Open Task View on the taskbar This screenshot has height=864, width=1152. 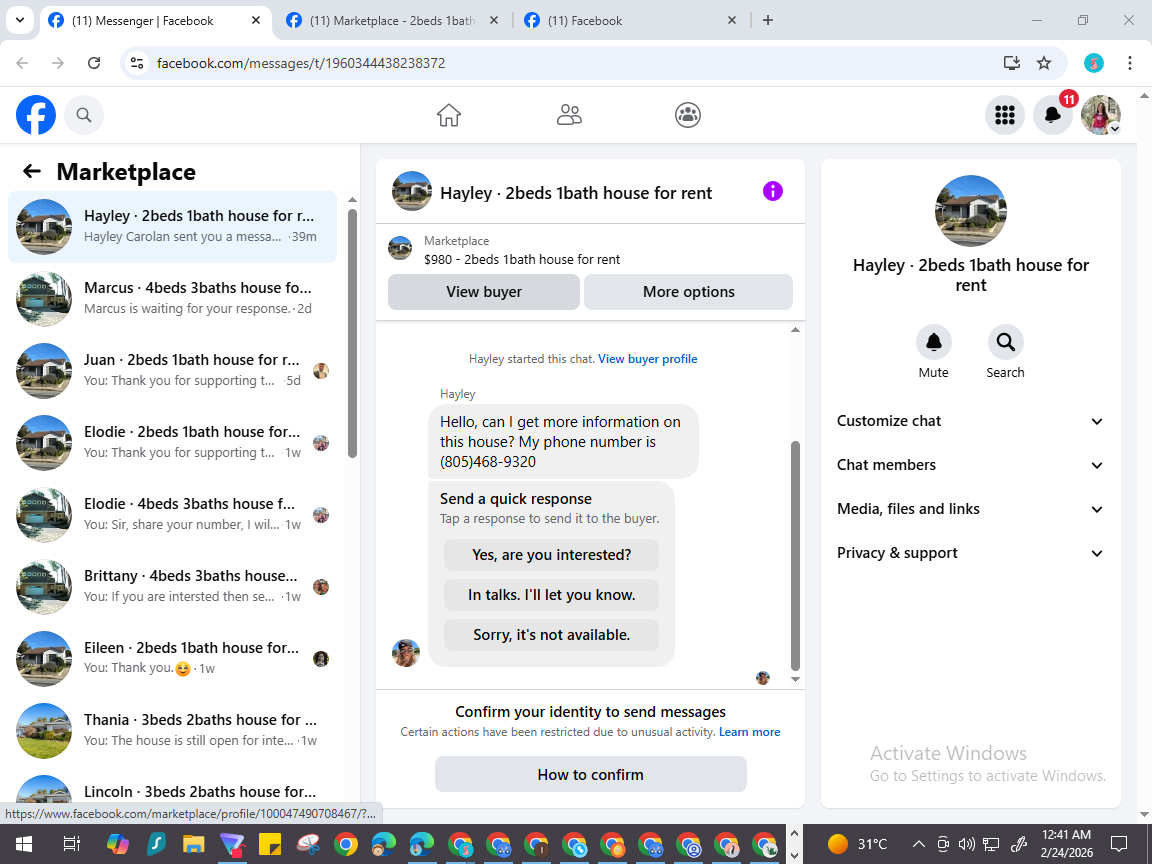tap(71, 843)
